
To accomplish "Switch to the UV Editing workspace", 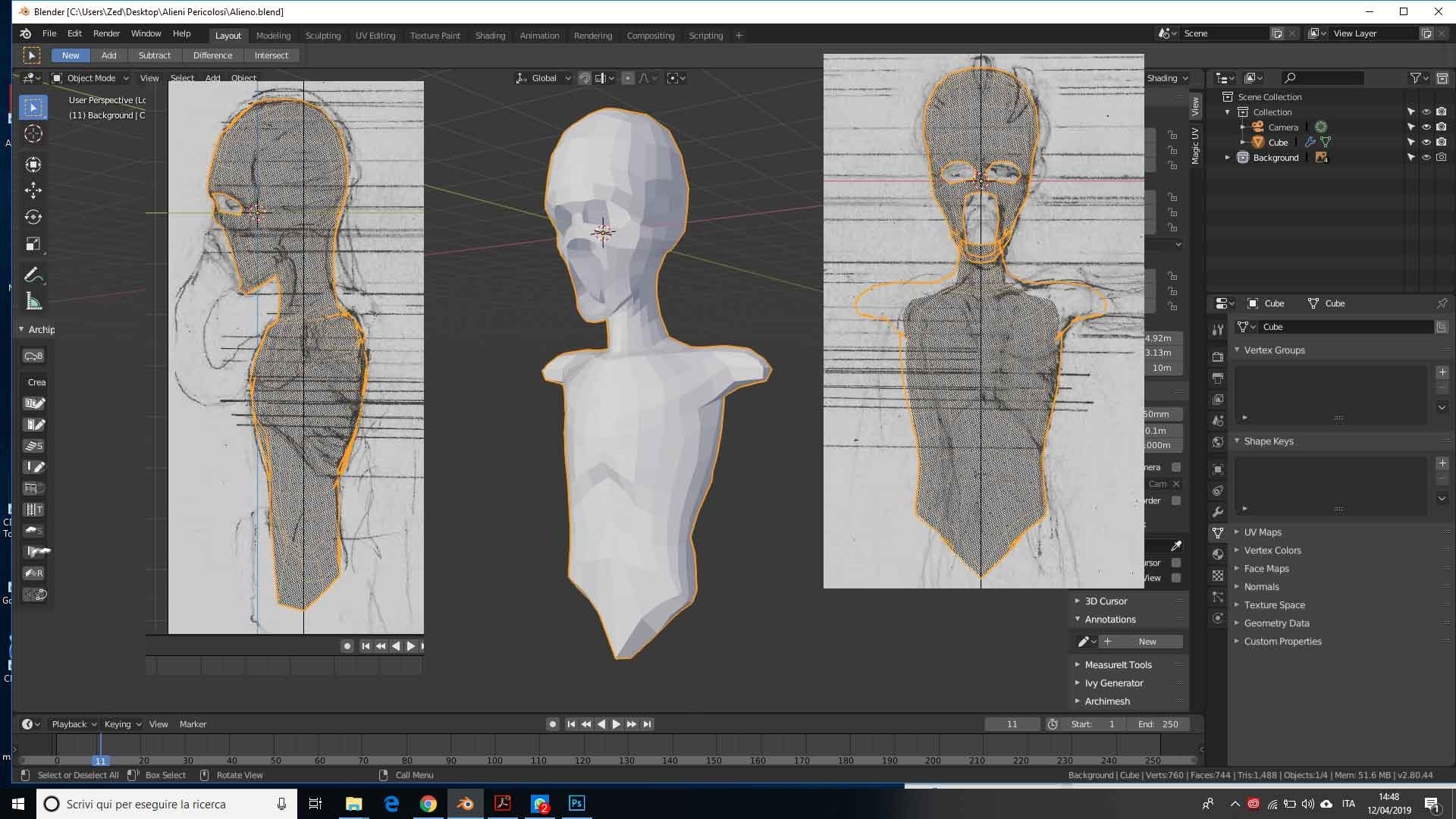I will point(375,36).
